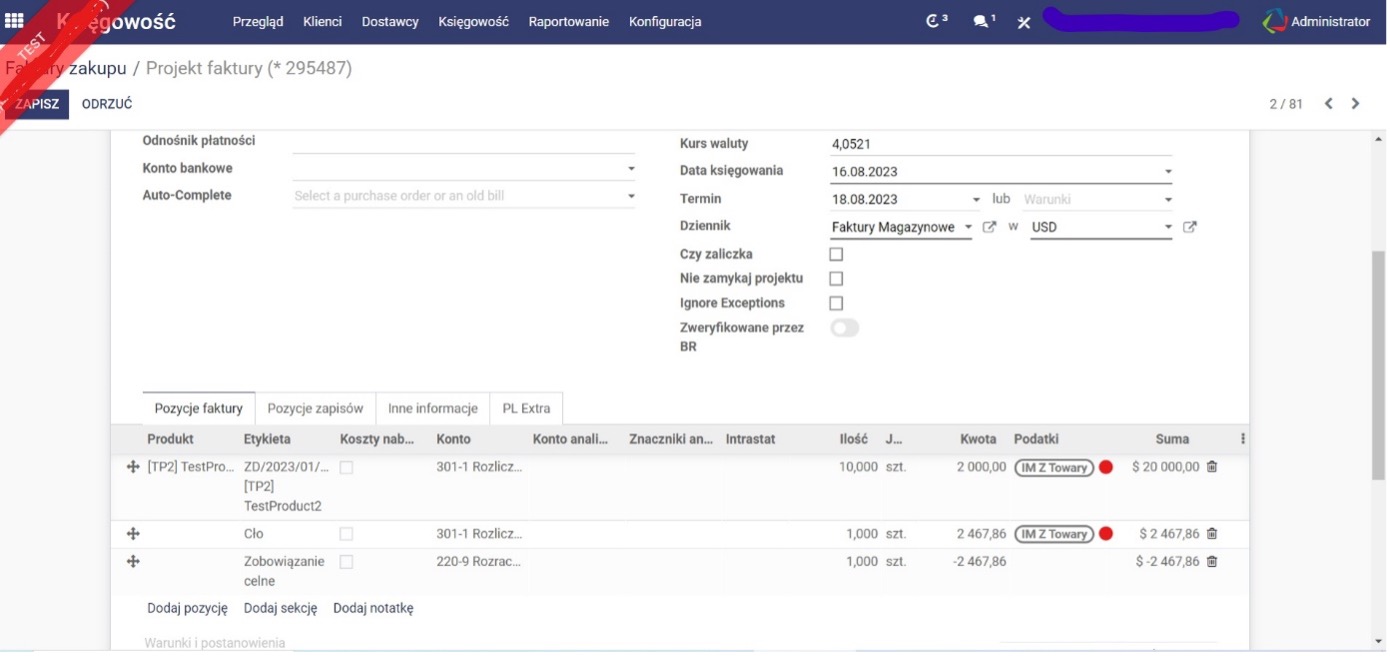Image resolution: width=1390 pixels, height=656 pixels.
Task: Check Koszty nabycia box for Cło row
Action: pyautogui.click(x=346, y=534)
